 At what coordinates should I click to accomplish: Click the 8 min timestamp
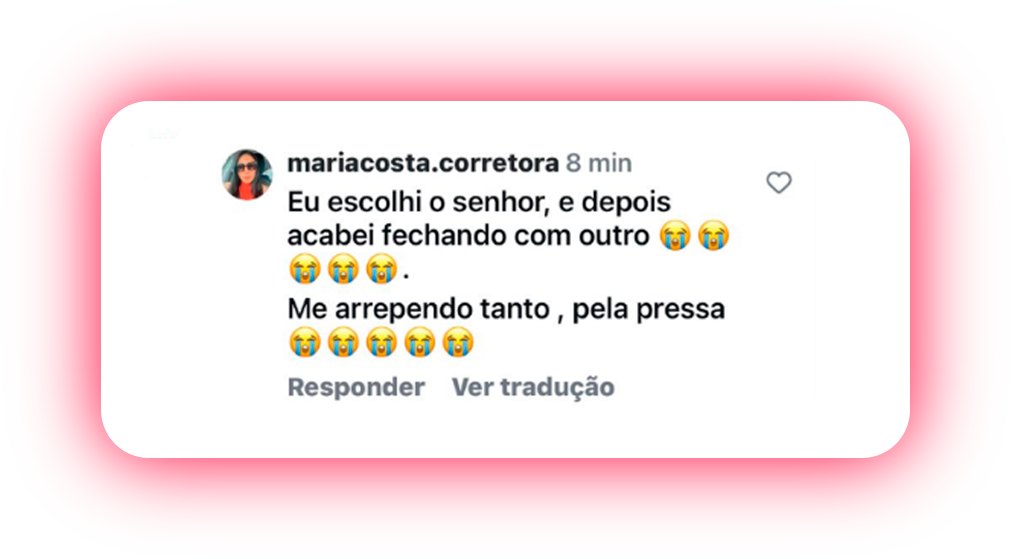[599, 163]
